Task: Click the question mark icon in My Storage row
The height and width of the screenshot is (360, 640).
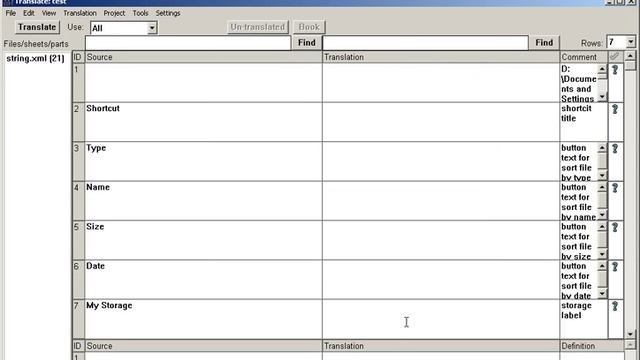Action: coord(615,307)
